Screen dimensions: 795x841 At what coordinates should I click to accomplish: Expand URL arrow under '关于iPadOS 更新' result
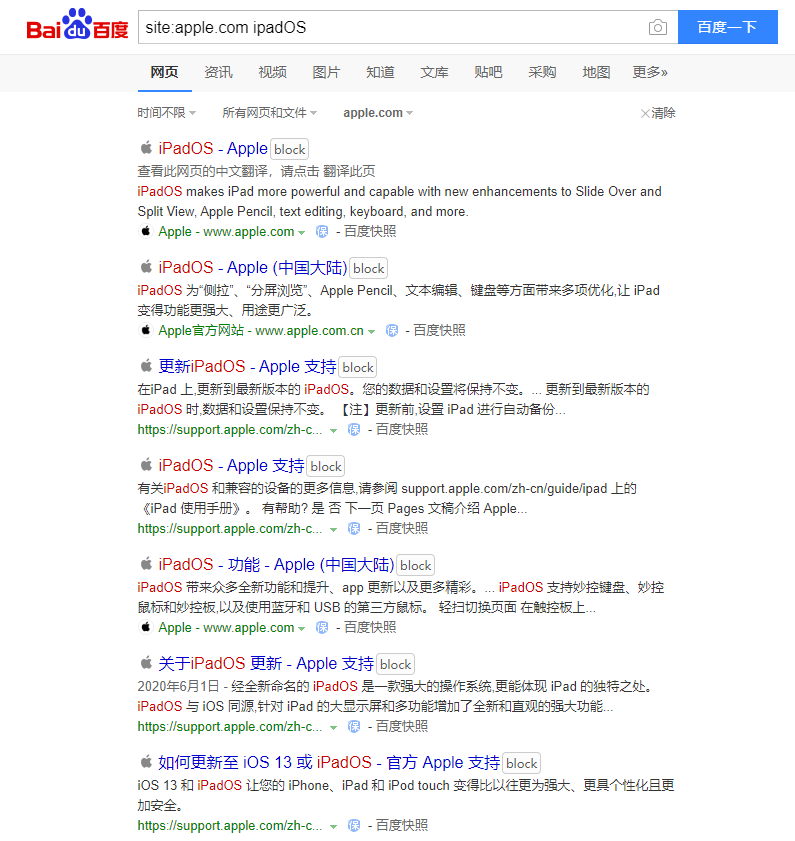tap(333, 728)
